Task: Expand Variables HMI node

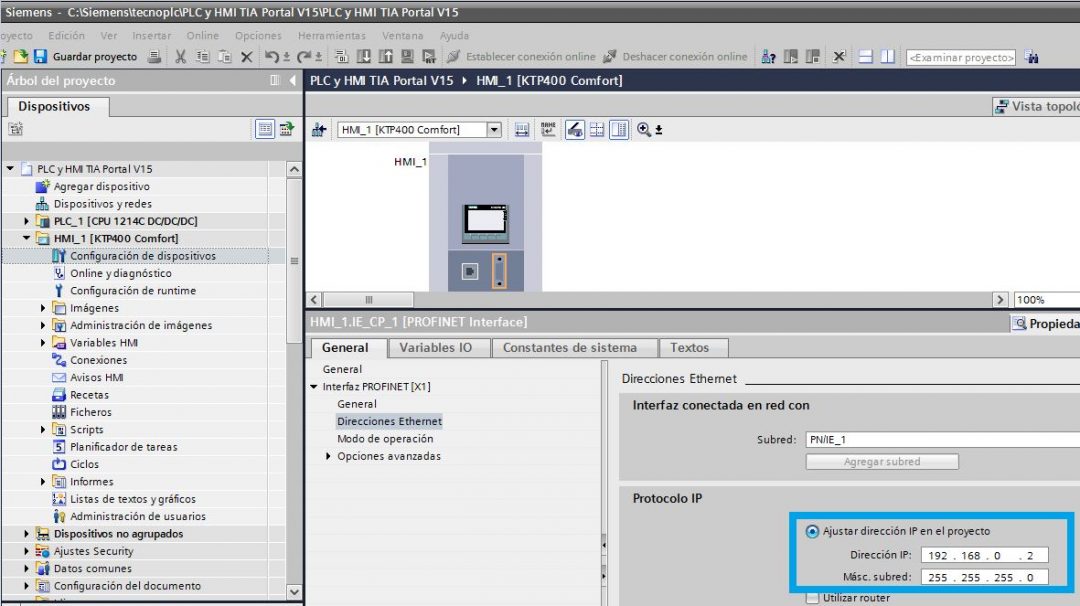Action: pos(43,342)
